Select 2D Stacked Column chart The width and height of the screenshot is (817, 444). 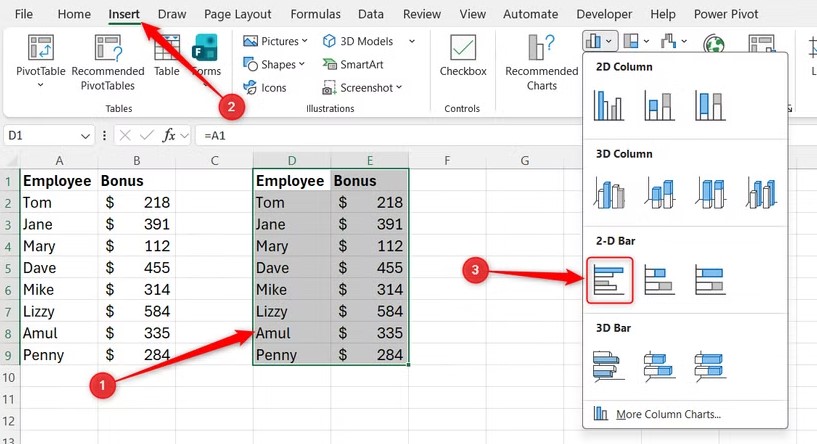coord(659,105)
